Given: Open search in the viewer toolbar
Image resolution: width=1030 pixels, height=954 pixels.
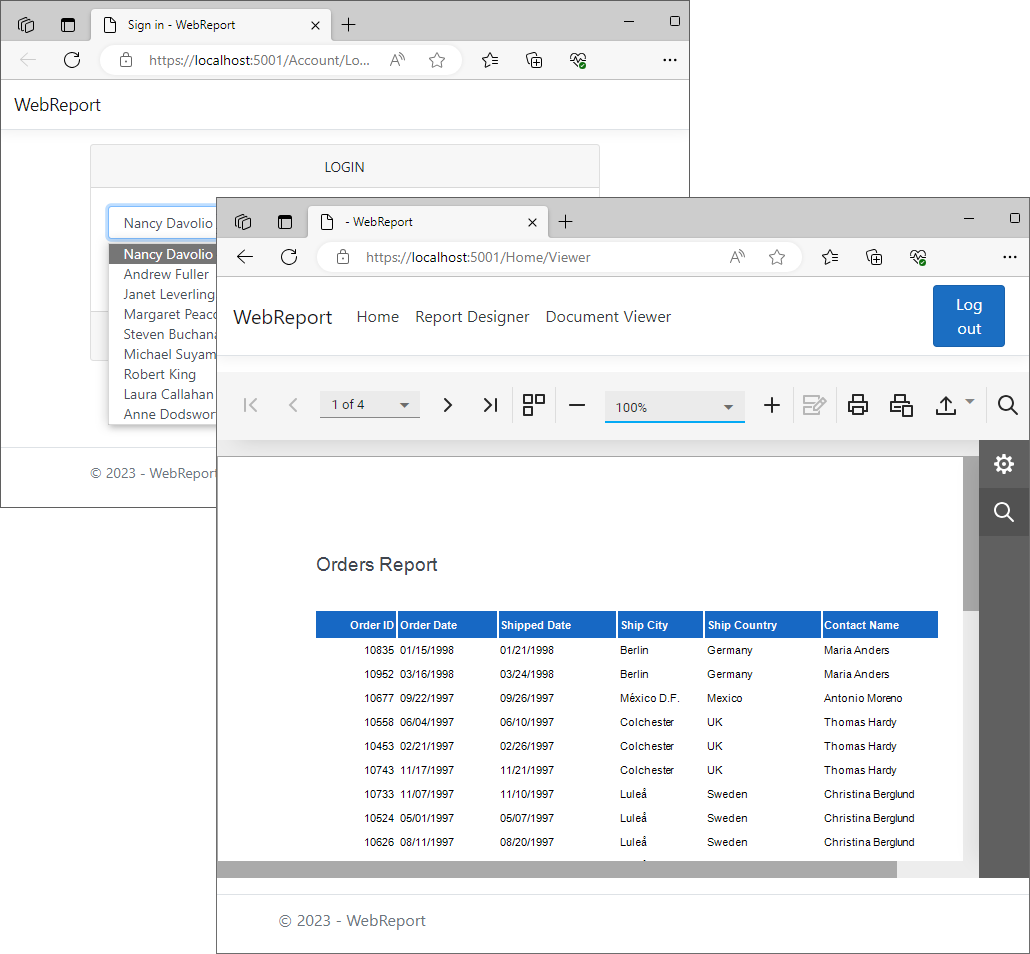Looking at the screenshot, I should [x=1007, y=405].
